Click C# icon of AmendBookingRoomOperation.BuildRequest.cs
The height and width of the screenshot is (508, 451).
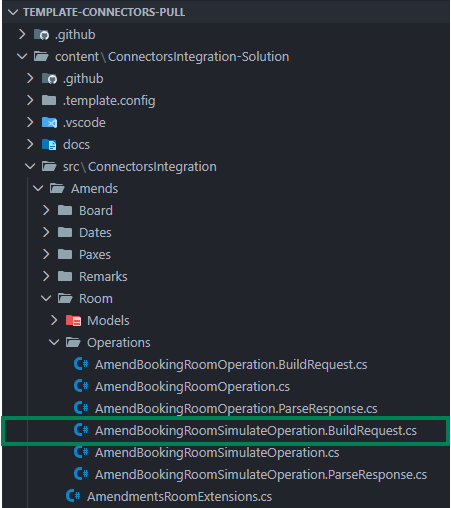coord(81,364)
